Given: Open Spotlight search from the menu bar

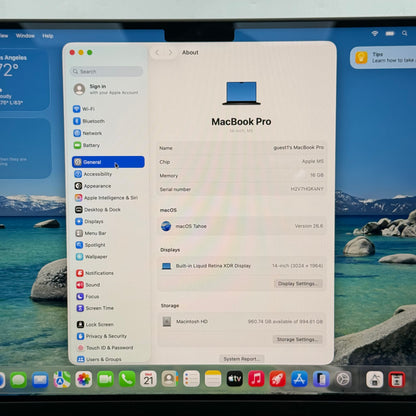Looking at the screenshot, I should (x=404, y=33).
